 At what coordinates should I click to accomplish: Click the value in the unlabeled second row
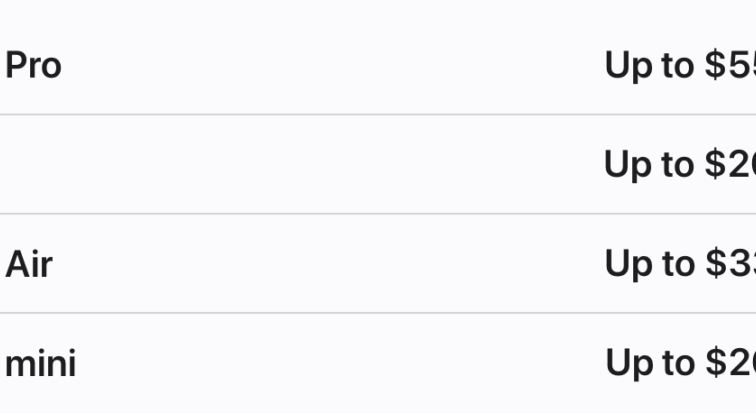tap(680, 165)
